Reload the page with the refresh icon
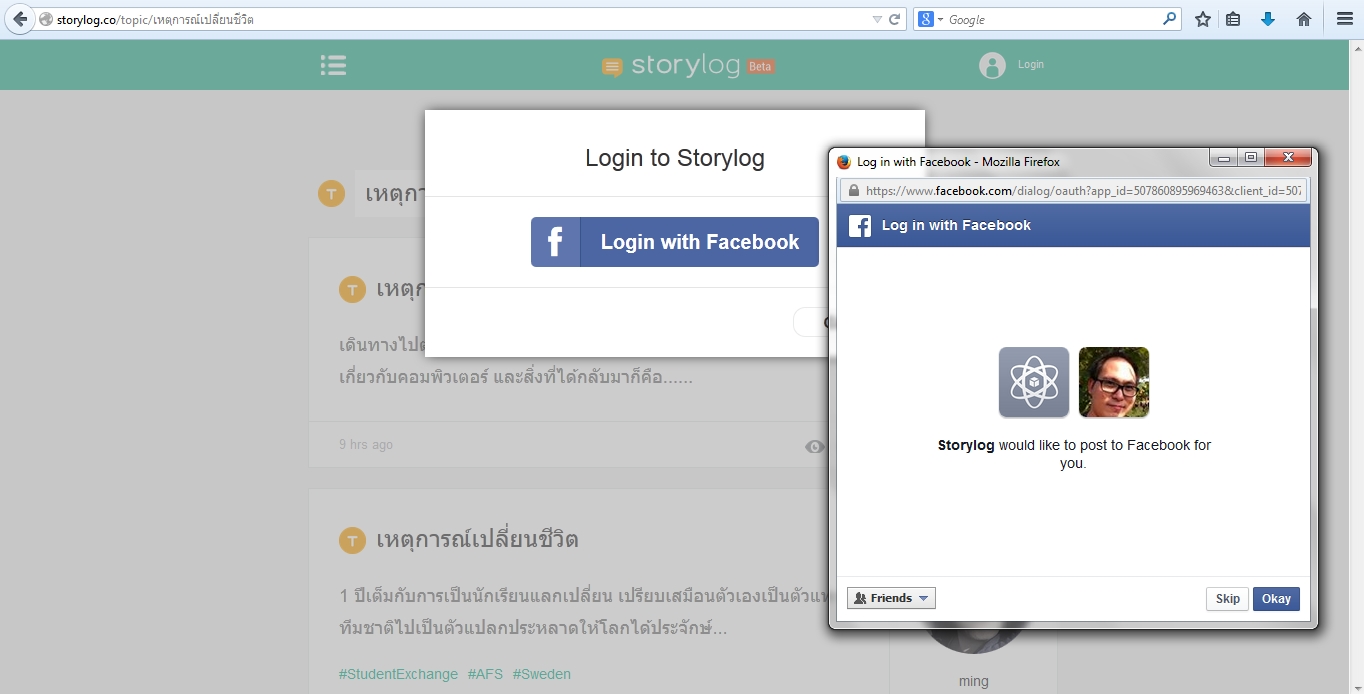The image size is (1364, 694). [895, 19]
